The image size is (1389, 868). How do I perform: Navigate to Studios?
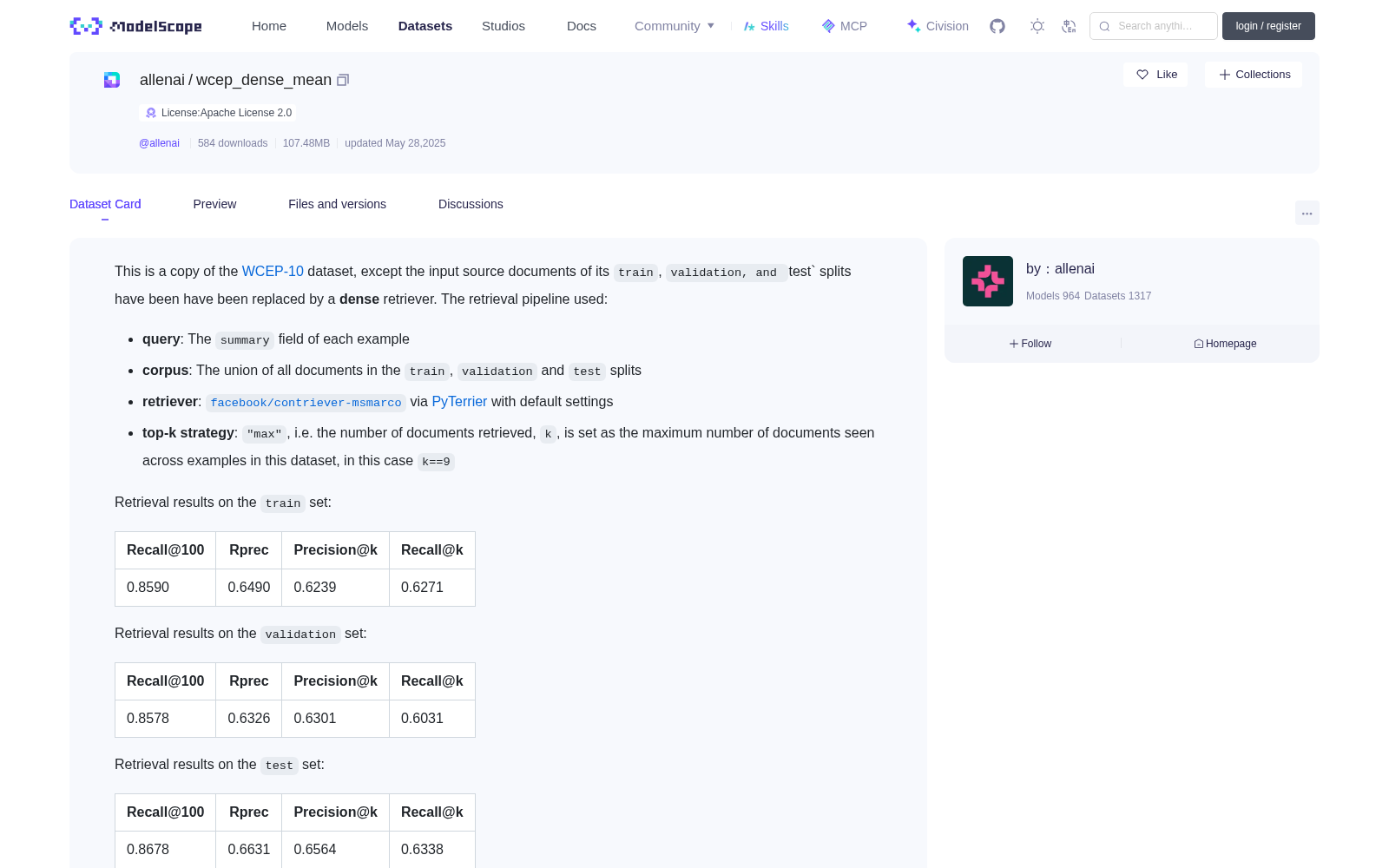[x=504, y=26]
